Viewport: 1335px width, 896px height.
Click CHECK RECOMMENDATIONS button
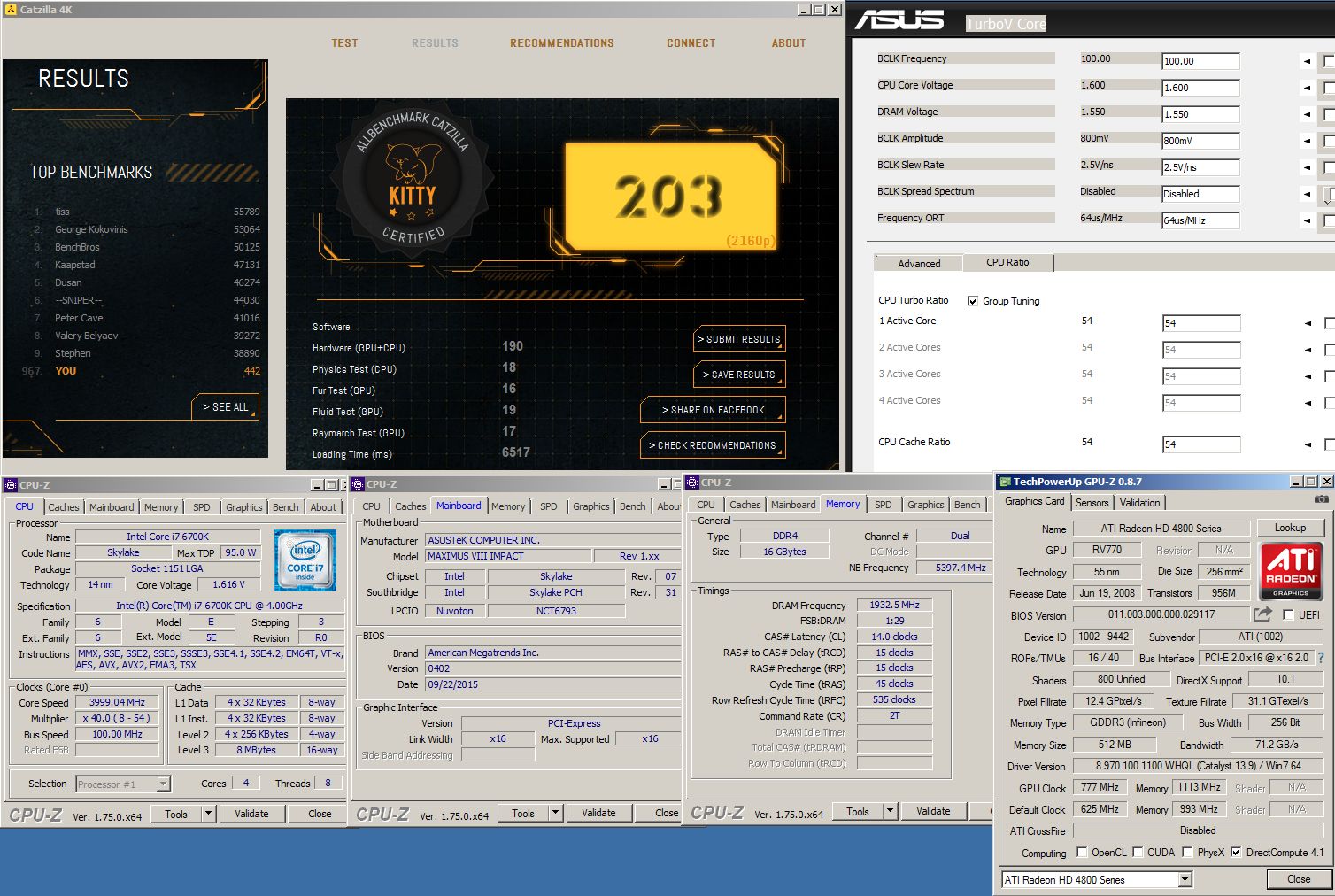coord(713,445)
